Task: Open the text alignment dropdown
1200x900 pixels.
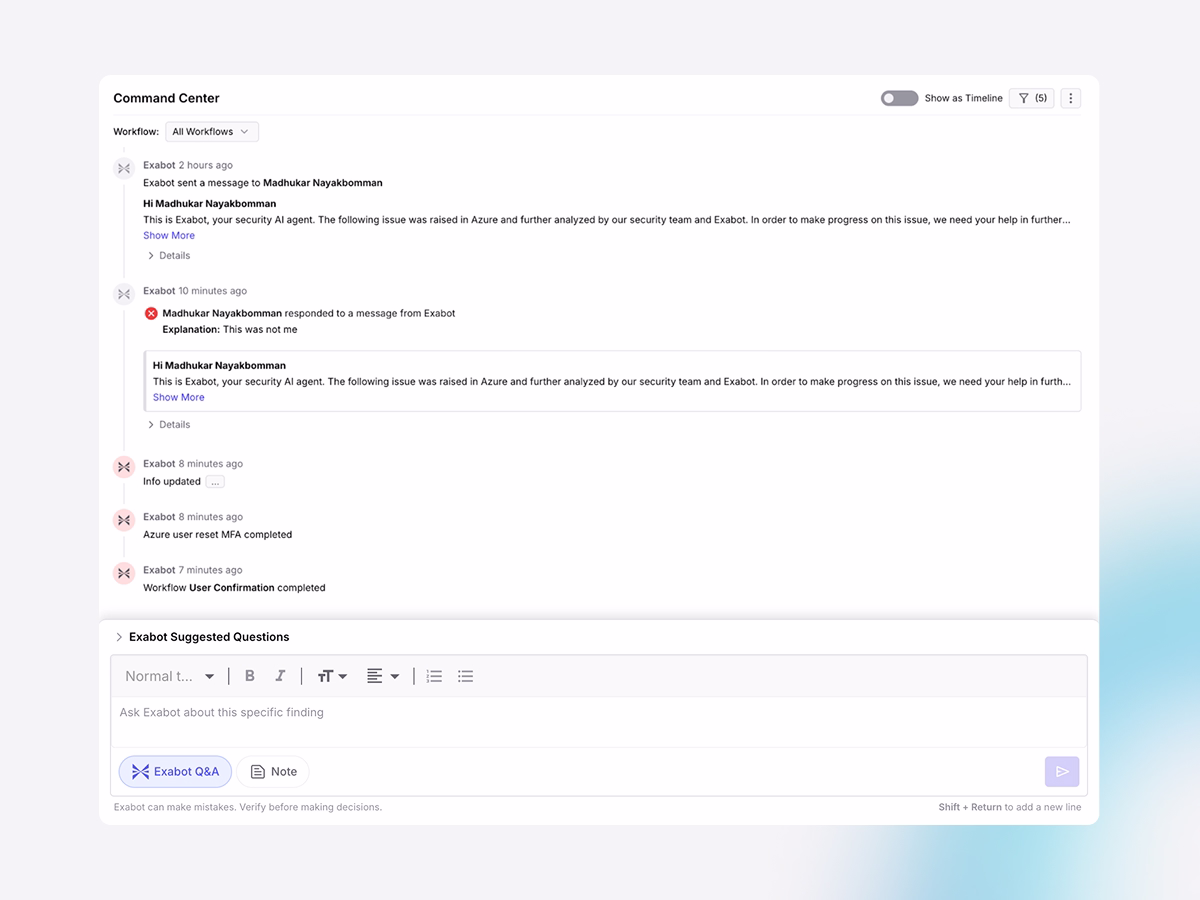Action: click(383, 676)
